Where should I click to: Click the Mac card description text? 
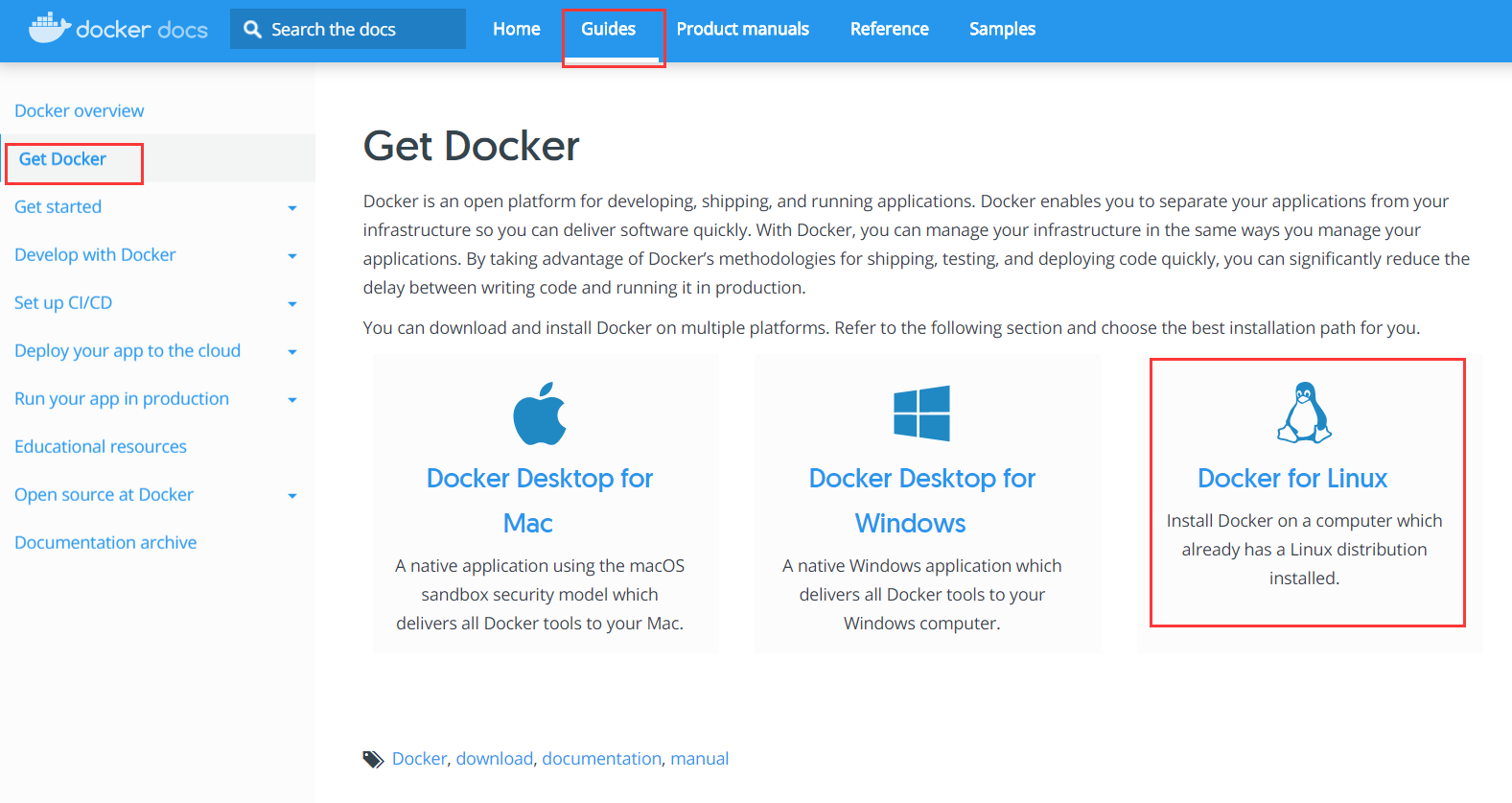(x=540, y=595)
